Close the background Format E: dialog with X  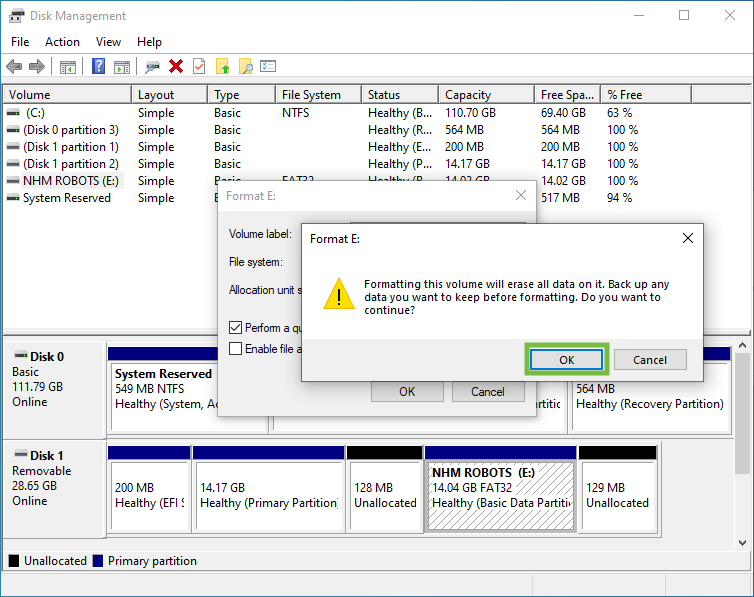[x=521, y=195]
